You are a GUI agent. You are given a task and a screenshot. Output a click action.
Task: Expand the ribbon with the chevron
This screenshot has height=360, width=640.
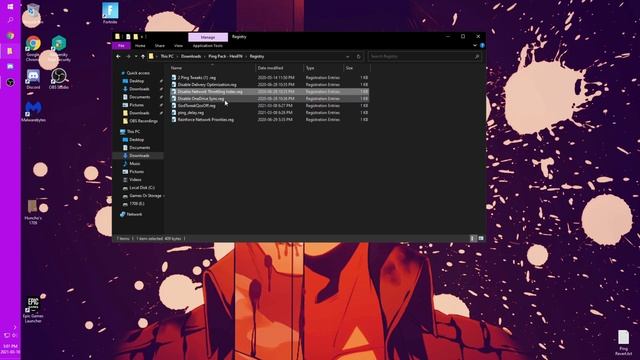click(475, 46)
